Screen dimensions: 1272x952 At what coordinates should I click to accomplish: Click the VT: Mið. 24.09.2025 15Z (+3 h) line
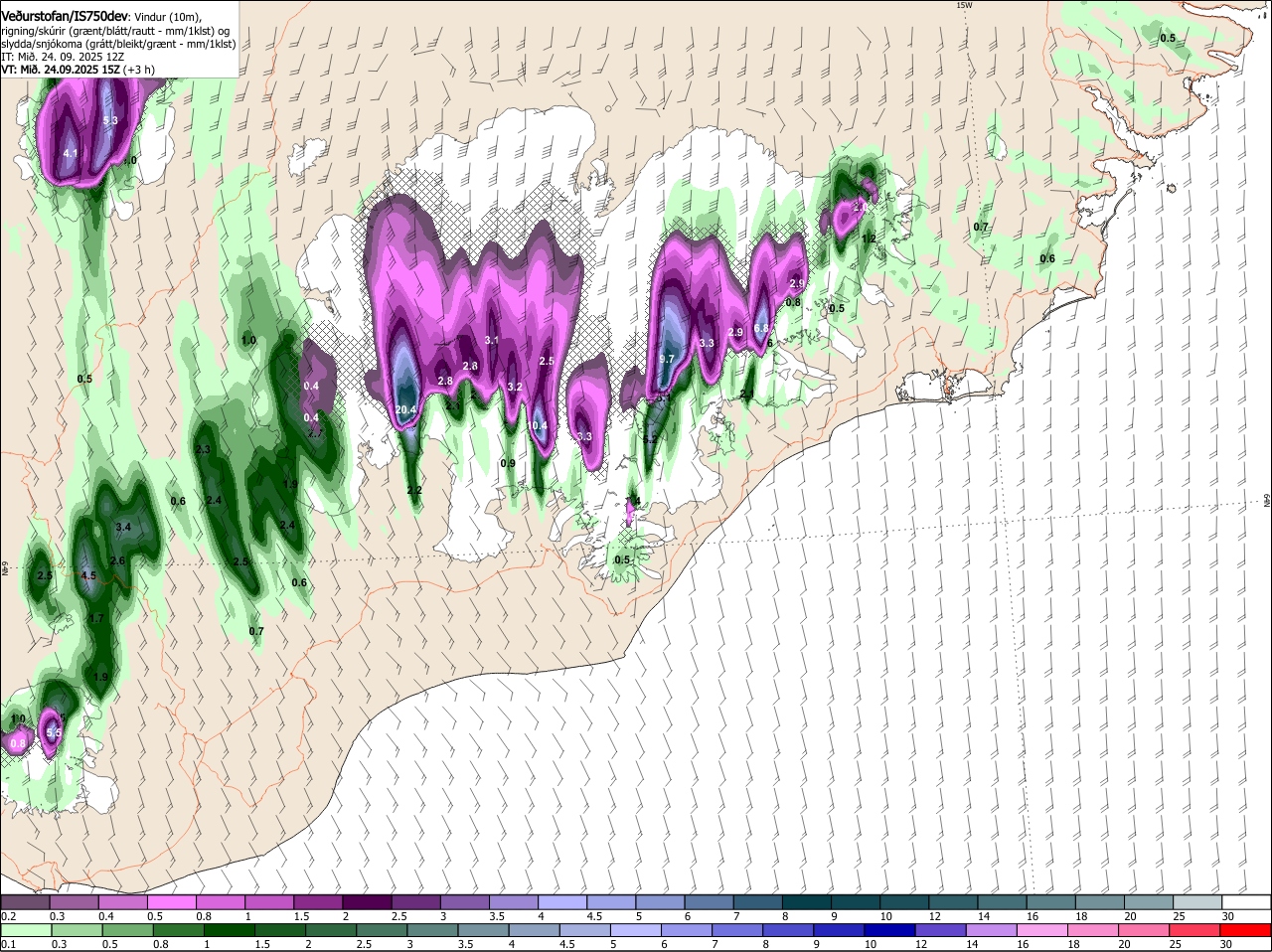(x=77, y=70)
